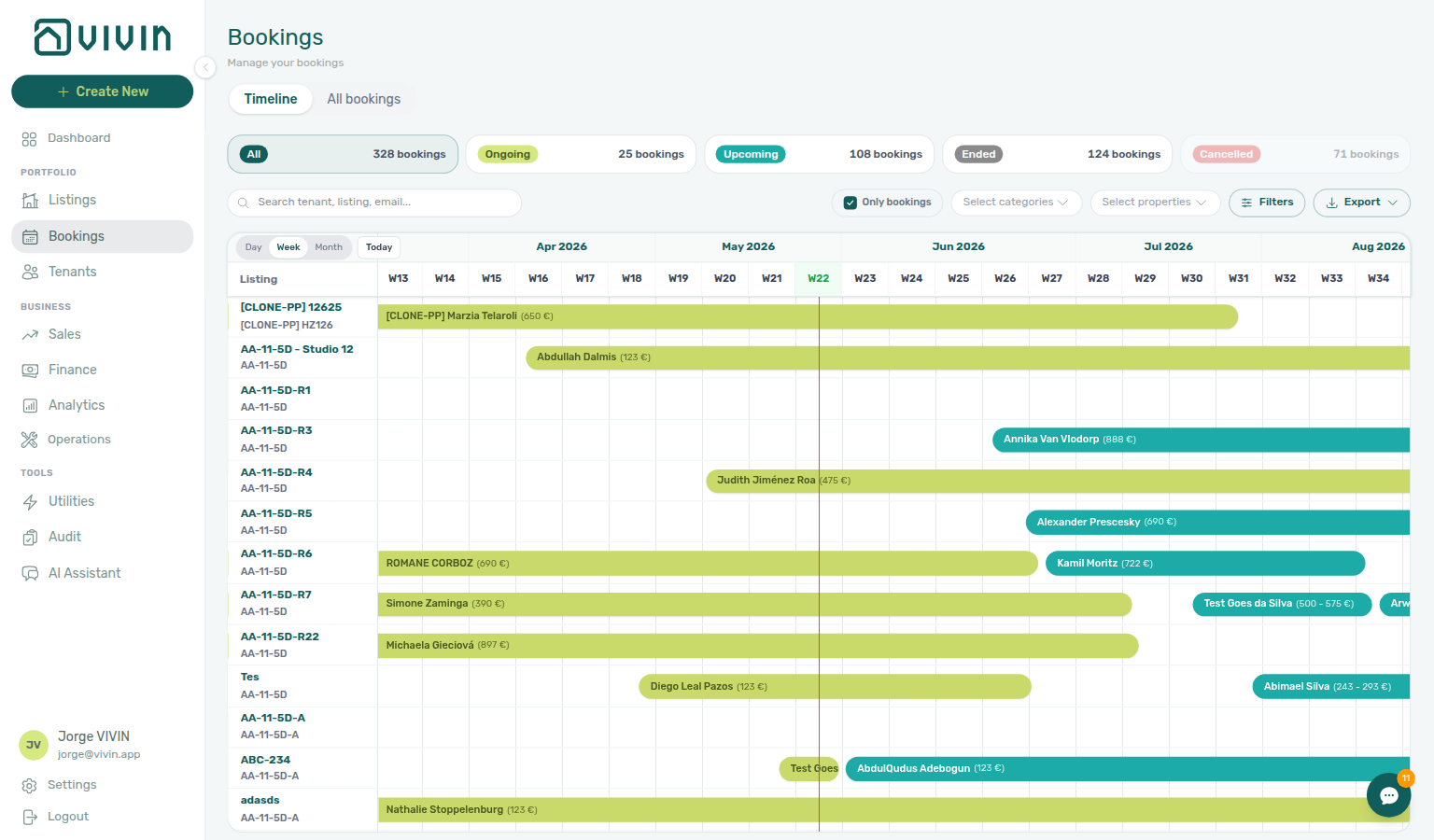
Task: Click the plus icon in Create New
Action: coord(63,91)
